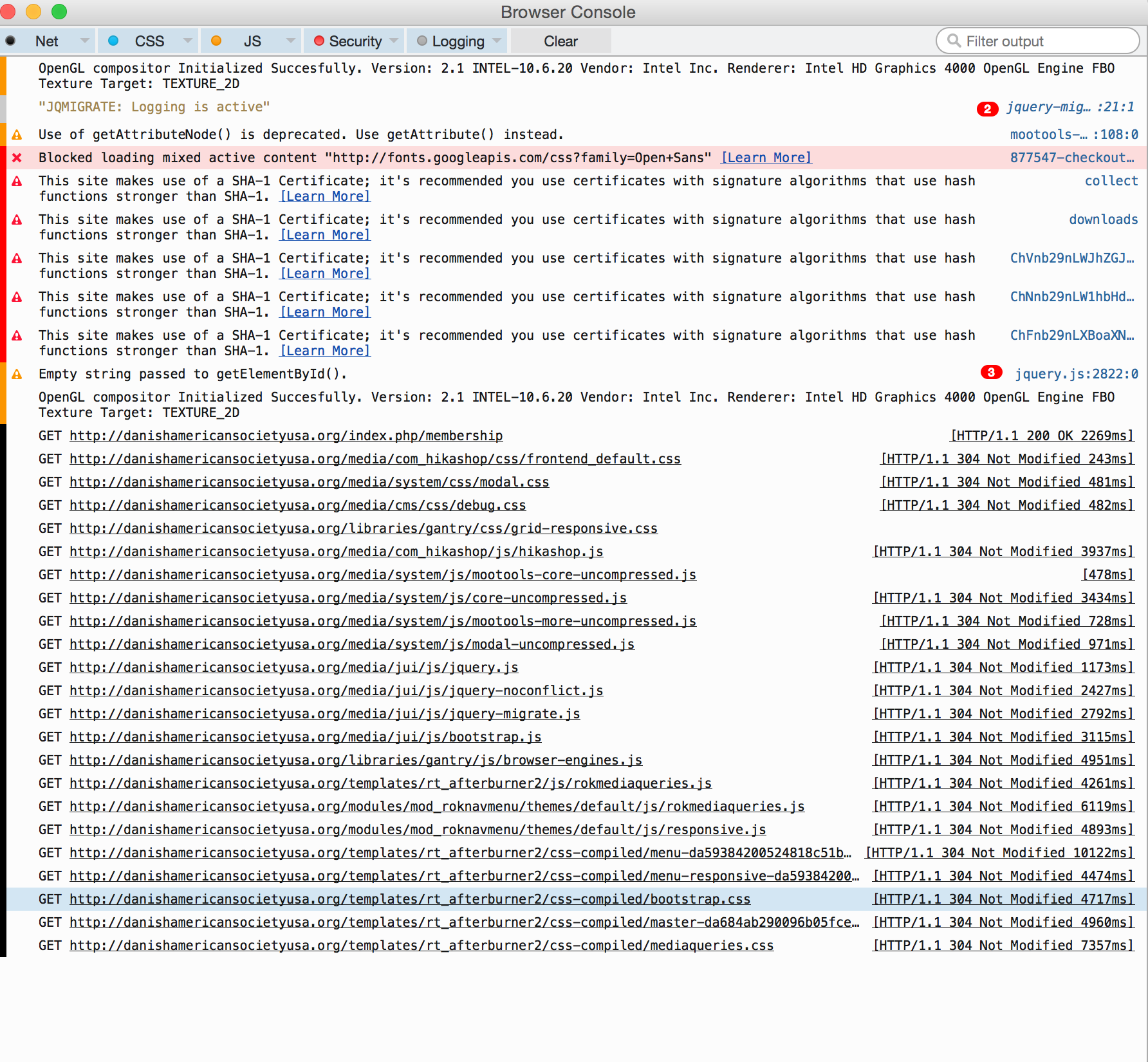Click the gray Logging filter dot
The image size is (1148, 1062).
click(422, 41)
